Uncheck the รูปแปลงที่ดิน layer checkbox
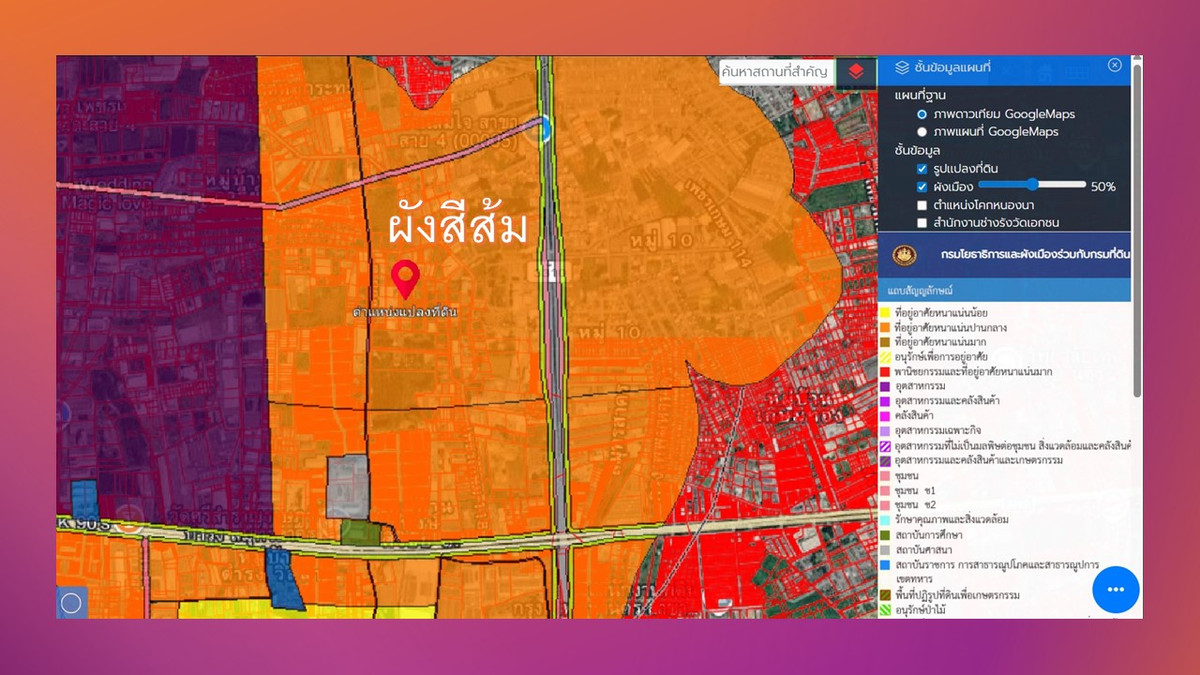1200x675 pixels. pos(922,169)
